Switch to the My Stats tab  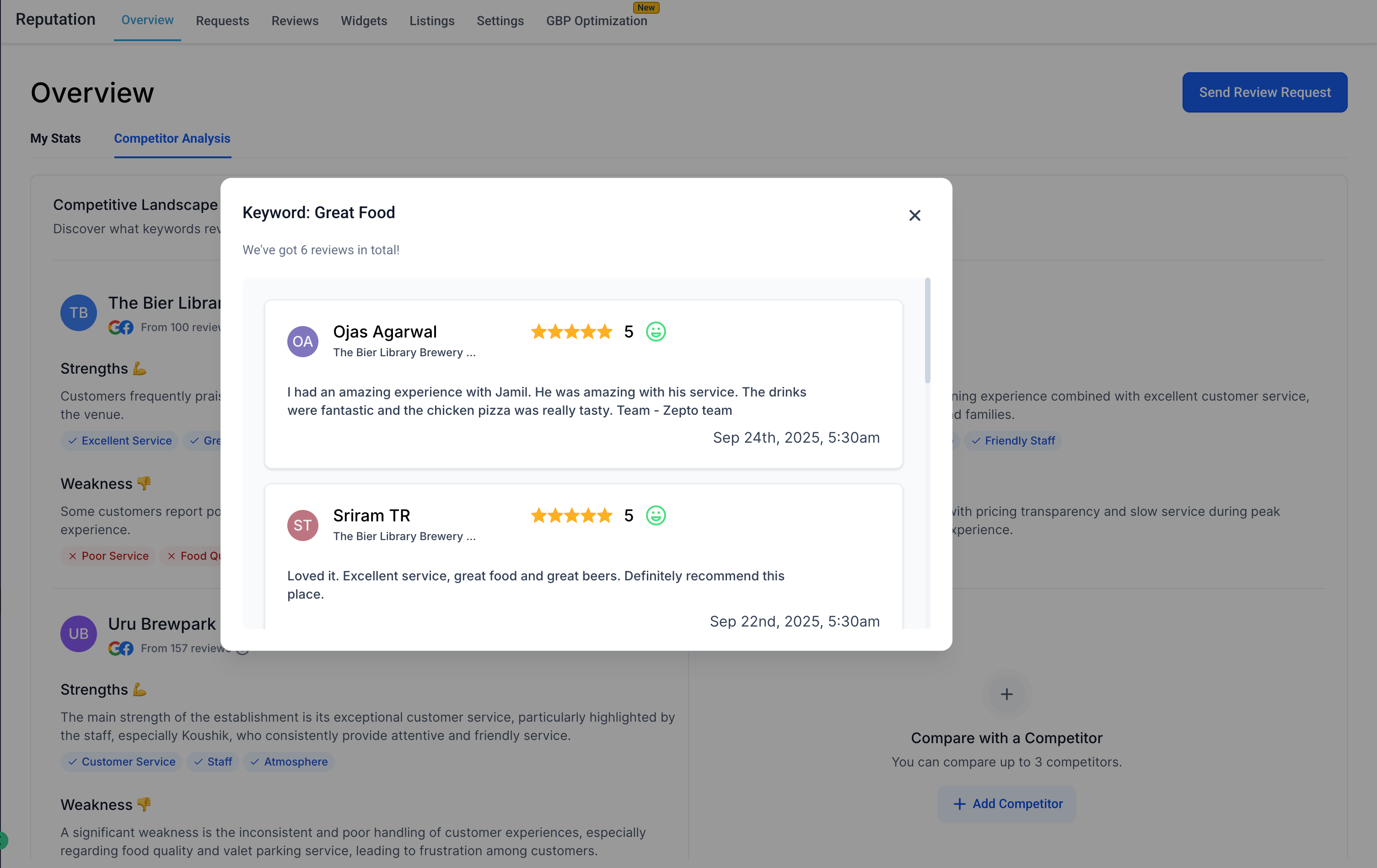click(55, 139)
